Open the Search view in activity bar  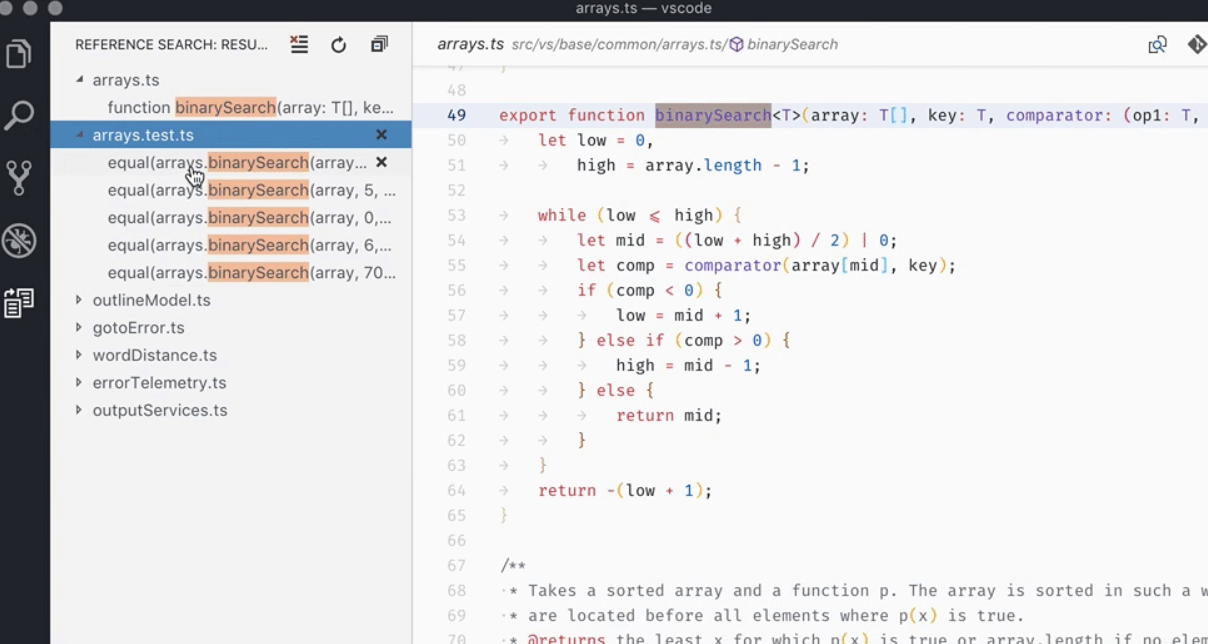19,115
